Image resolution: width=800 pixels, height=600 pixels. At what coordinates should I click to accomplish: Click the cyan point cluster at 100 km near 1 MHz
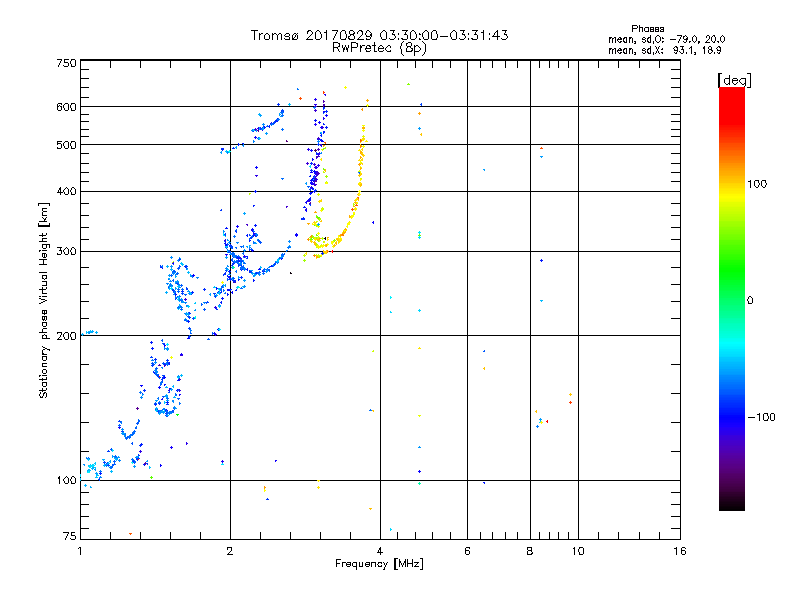click(92, 468)
